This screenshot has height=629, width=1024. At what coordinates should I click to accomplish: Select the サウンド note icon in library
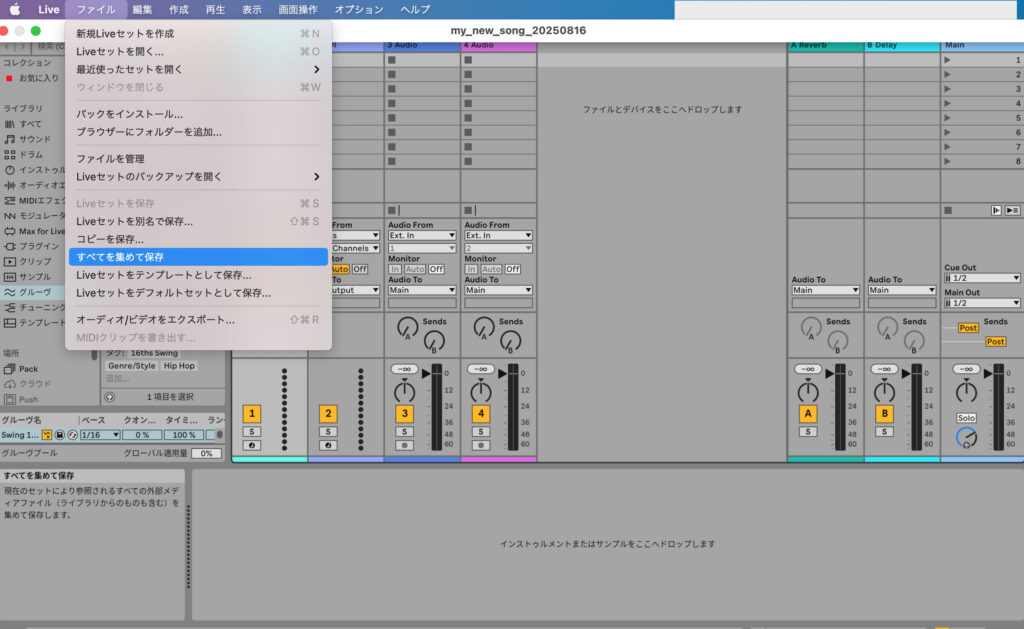point(9,139)
